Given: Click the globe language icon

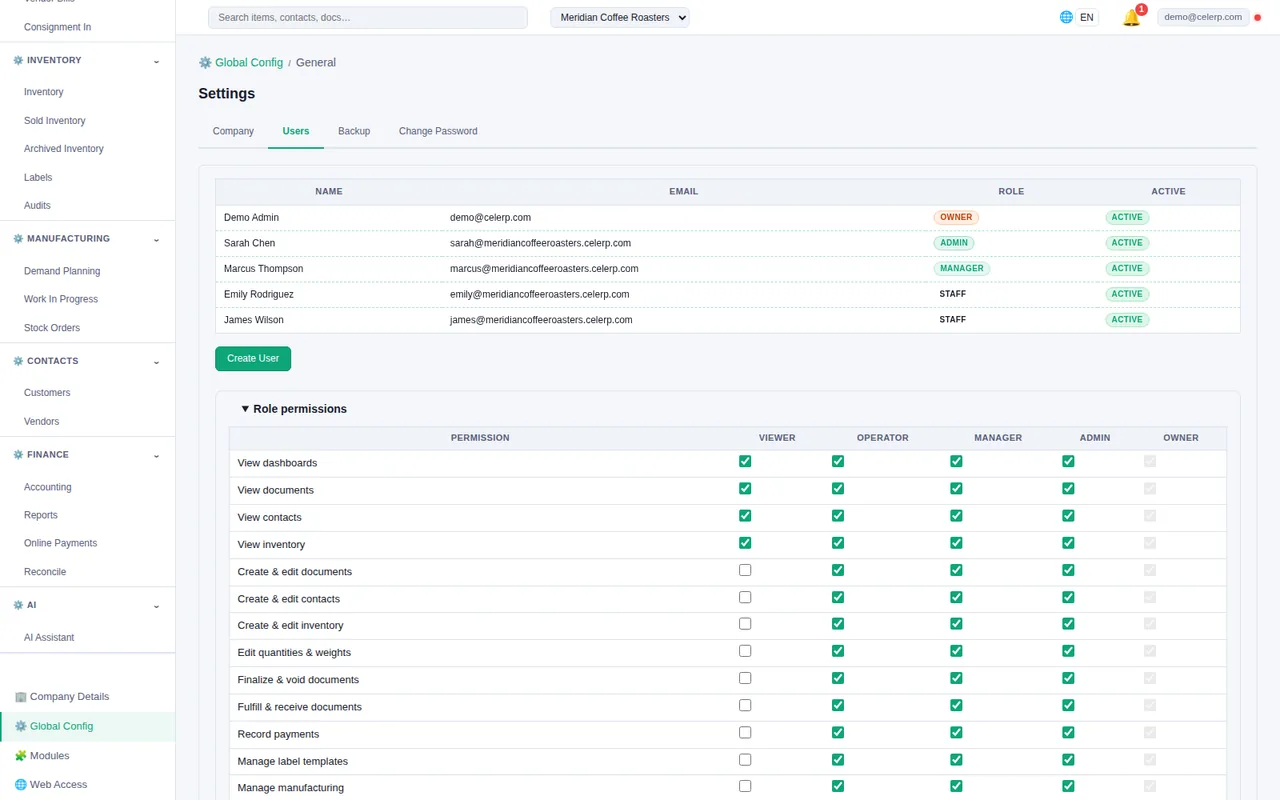Looking at the screenshot, I should point(1066,17).
